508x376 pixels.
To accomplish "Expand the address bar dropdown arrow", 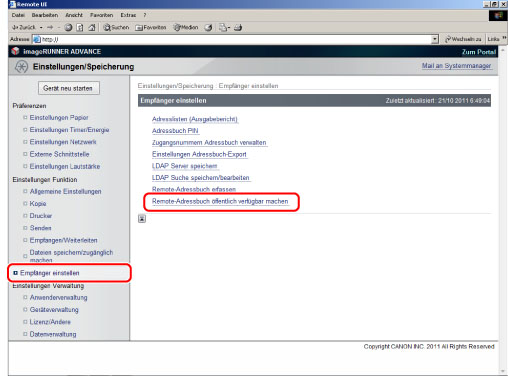I will pos(435,39).
